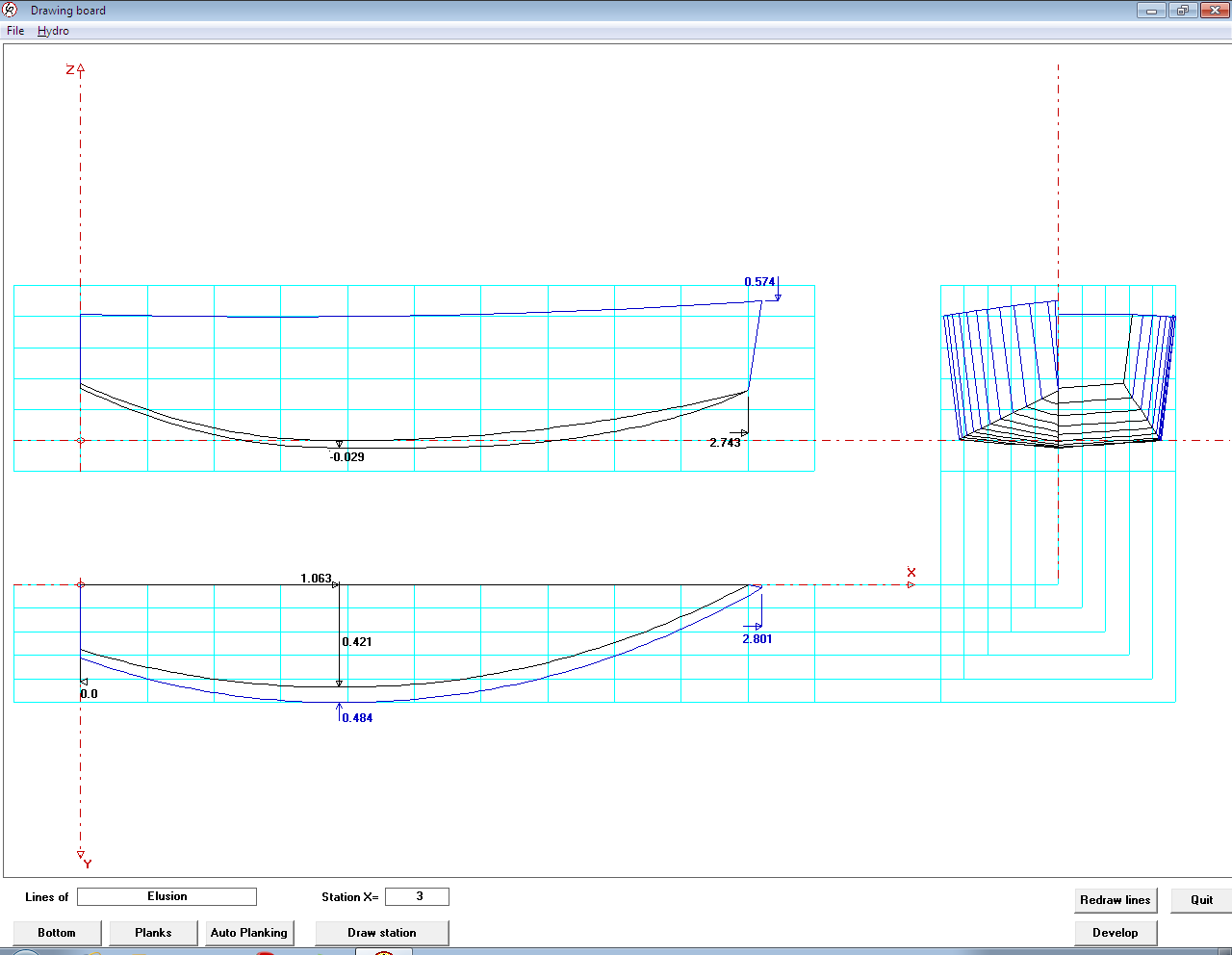Close the Drawing board window
The image size is (1232, 955).
click(x=1215, y=11)
